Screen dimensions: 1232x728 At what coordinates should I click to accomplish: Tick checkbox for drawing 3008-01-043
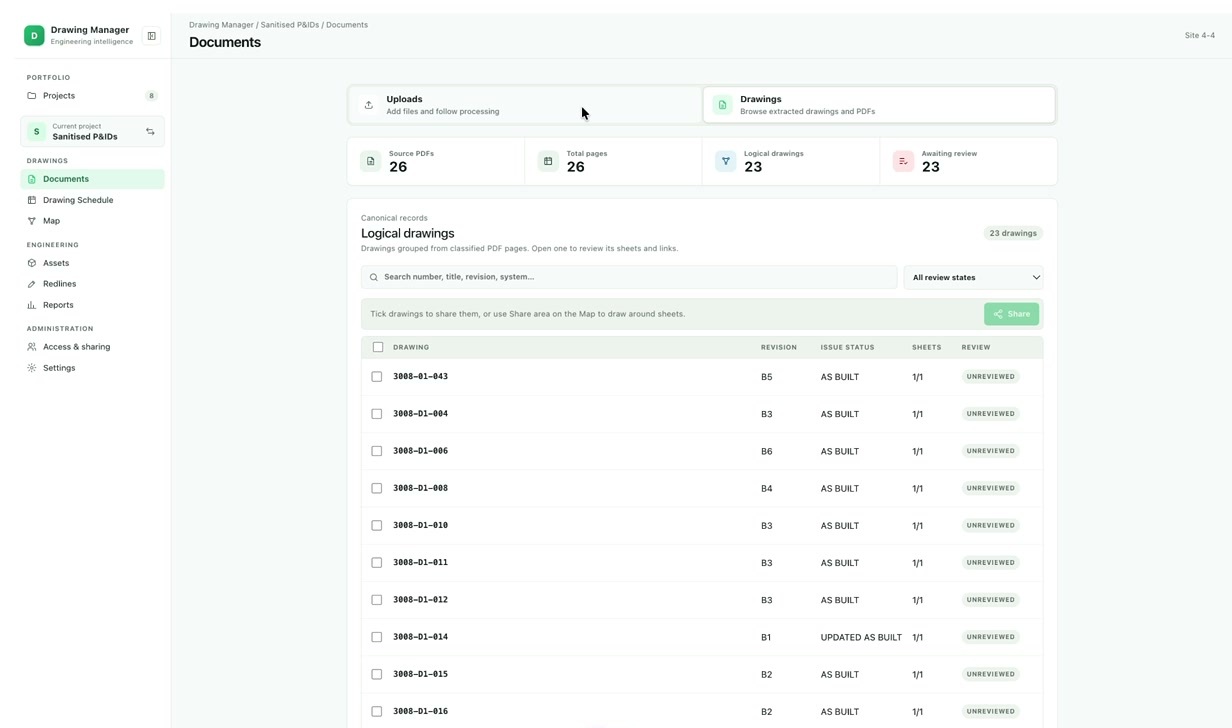[x=377, y=377]
